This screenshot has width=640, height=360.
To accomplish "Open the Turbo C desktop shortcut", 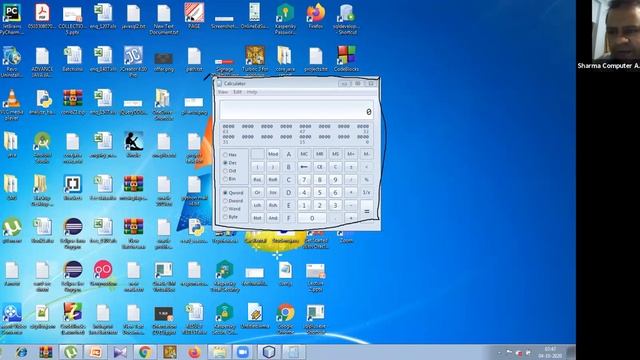I will (255, 62).
